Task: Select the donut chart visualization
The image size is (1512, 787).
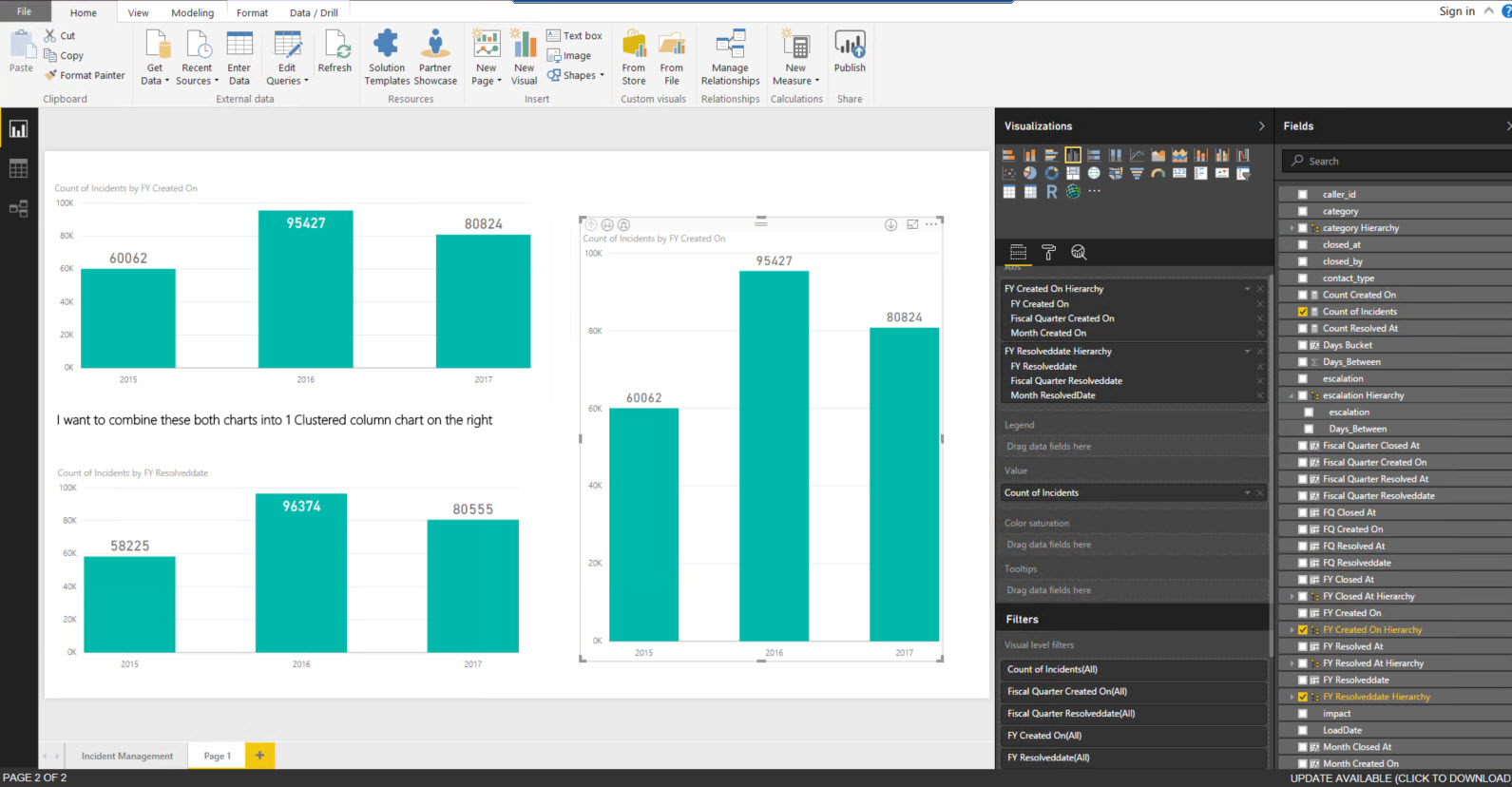Action: [x=1051, y=173]
